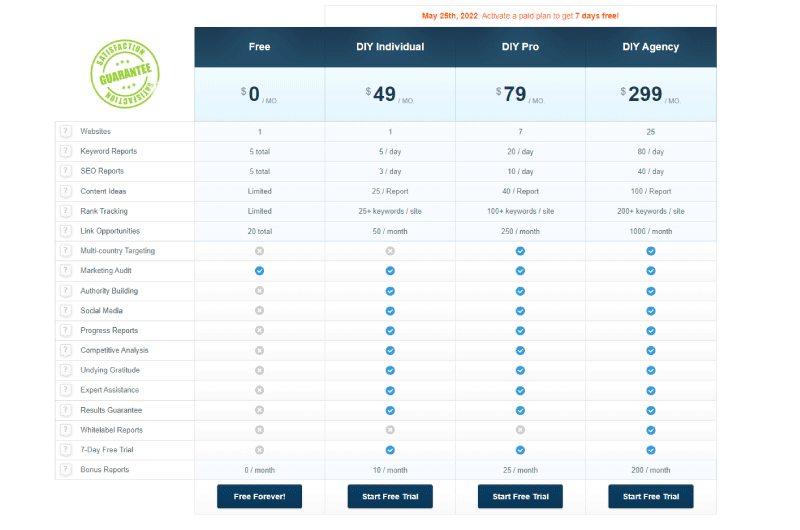800x530 pixels.
Task: Click the help icon beside Expert Assistance
Action: click(x=65, y=390)
